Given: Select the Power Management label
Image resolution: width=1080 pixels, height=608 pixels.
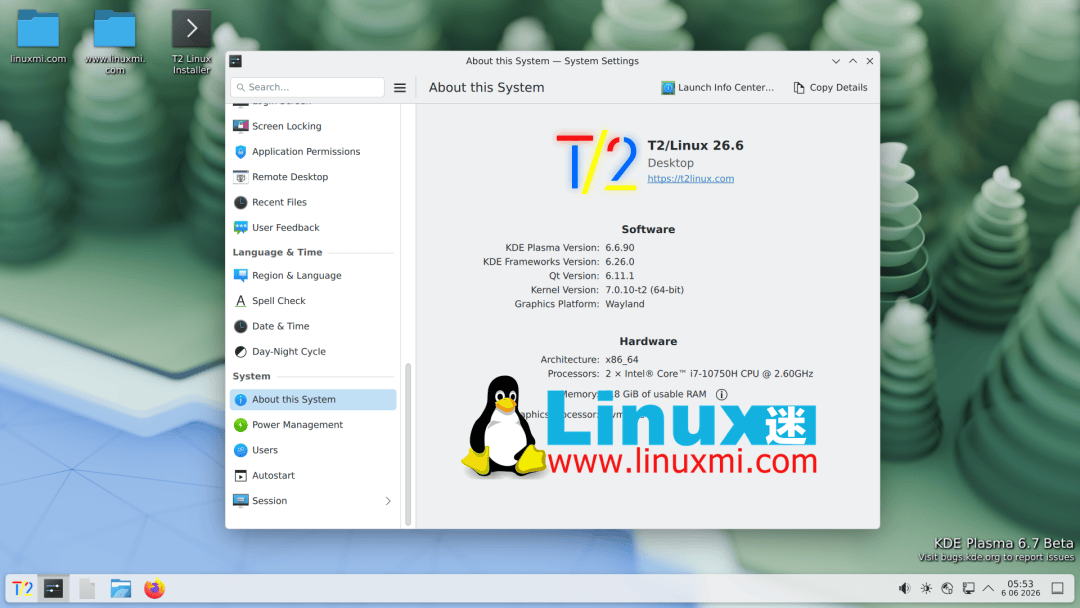Looking at the screenshot, I should pyautogui.click(x=298, y=425).
